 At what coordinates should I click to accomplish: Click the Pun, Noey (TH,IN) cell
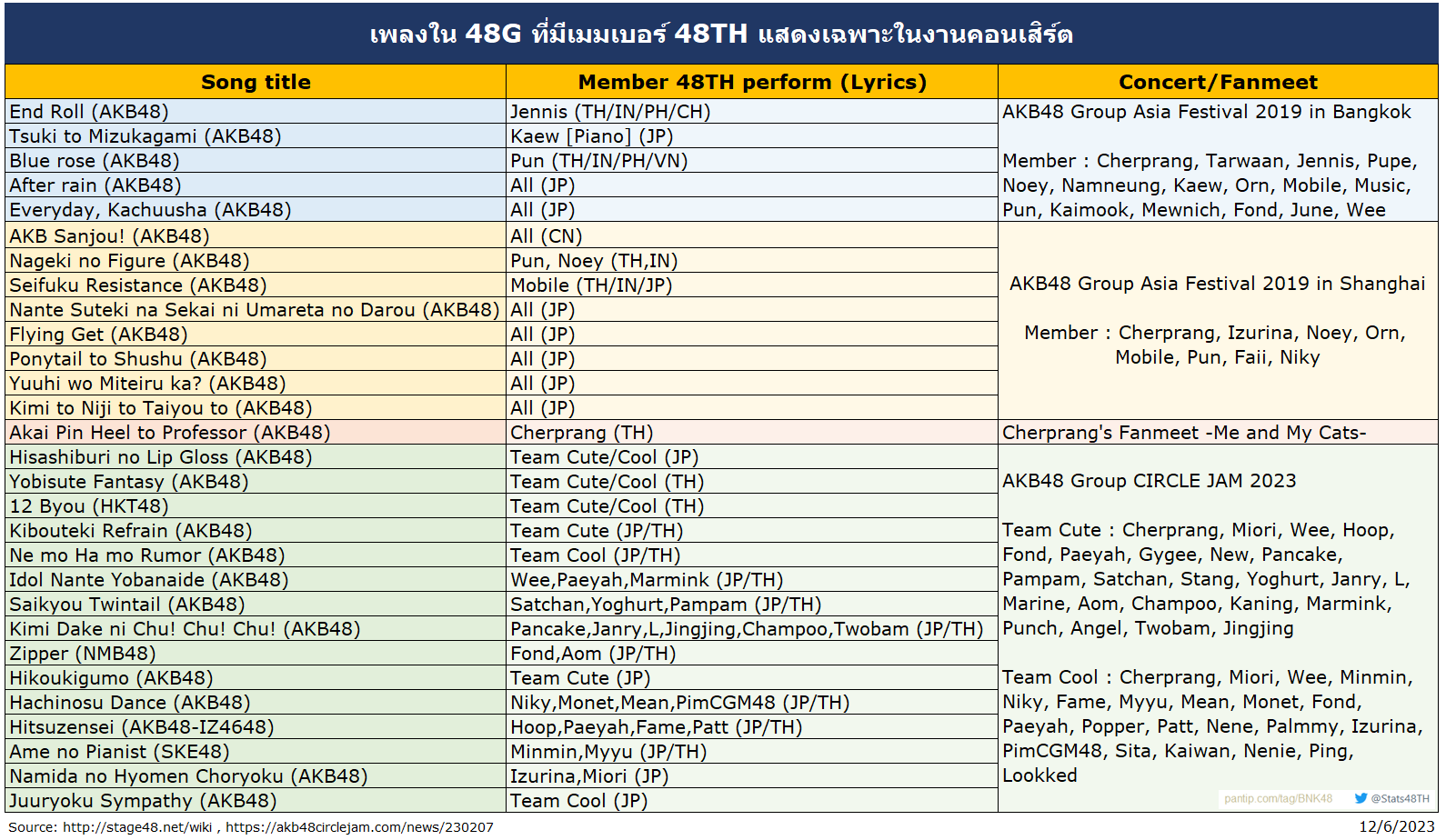pos(752,261)
